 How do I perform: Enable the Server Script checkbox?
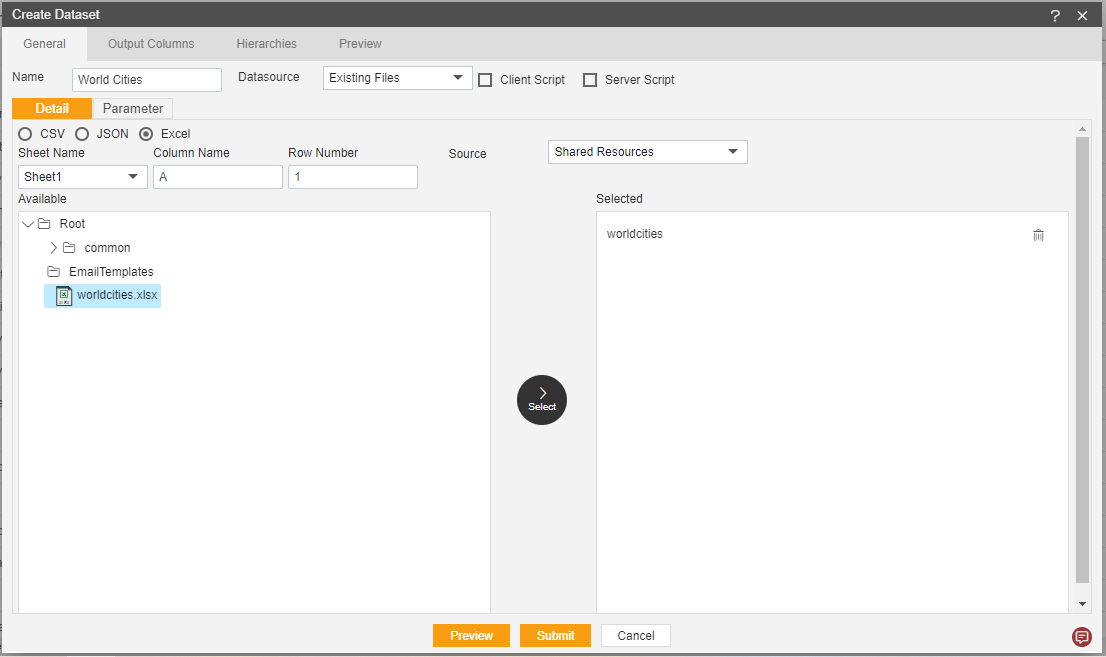590,80
